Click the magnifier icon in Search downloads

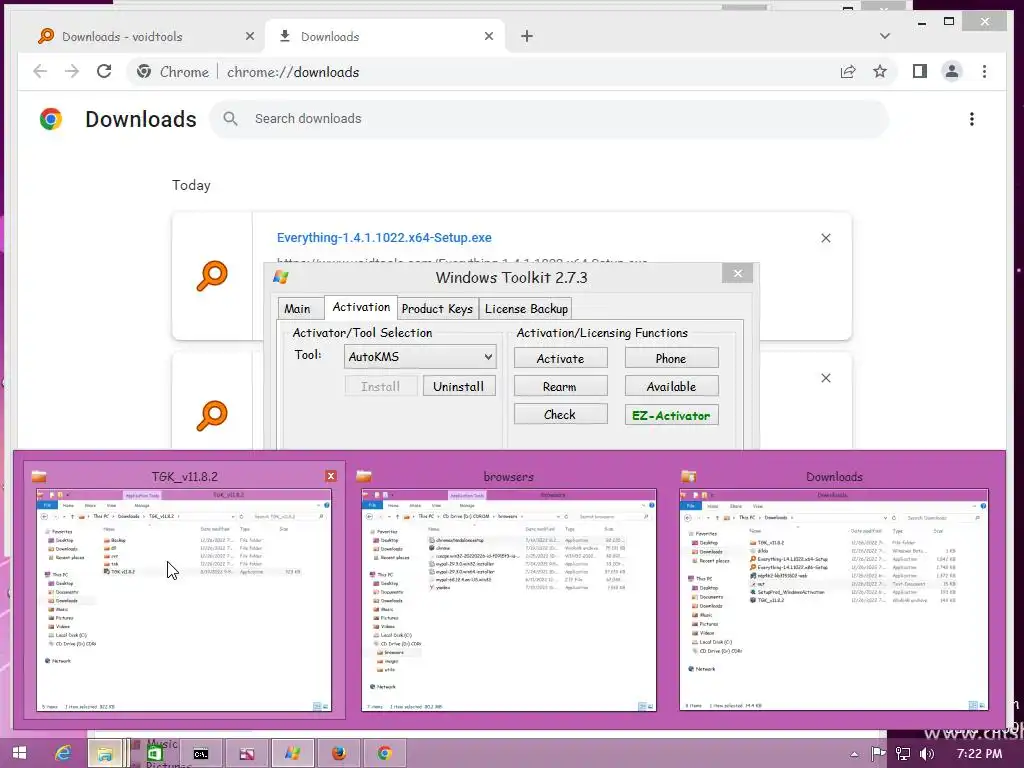coord(230,119)
